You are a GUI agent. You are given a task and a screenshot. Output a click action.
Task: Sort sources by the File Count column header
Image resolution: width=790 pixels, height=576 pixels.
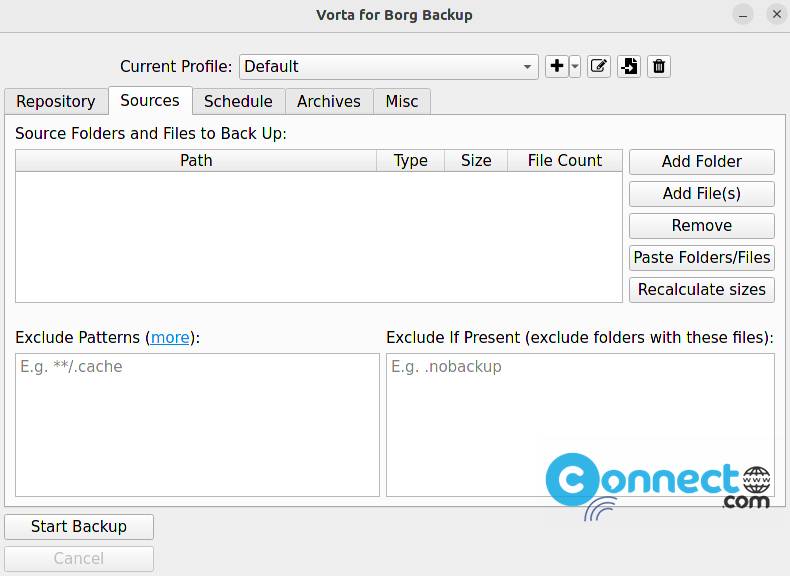click(x=565, y=161)
